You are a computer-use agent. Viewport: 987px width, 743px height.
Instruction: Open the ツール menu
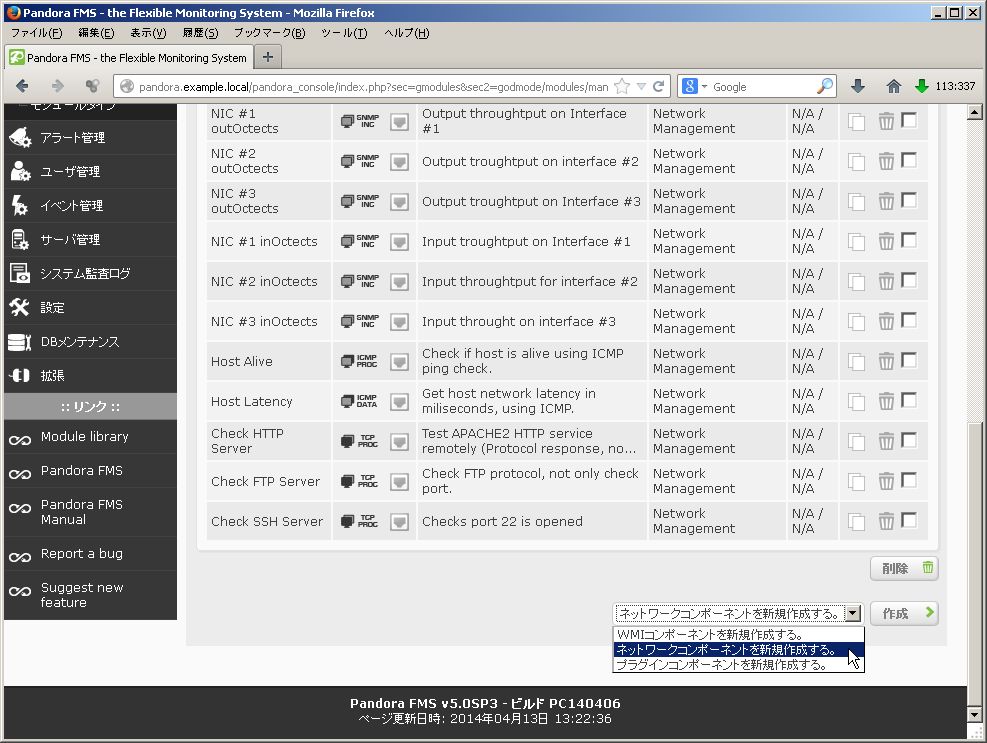pos(344,33)
